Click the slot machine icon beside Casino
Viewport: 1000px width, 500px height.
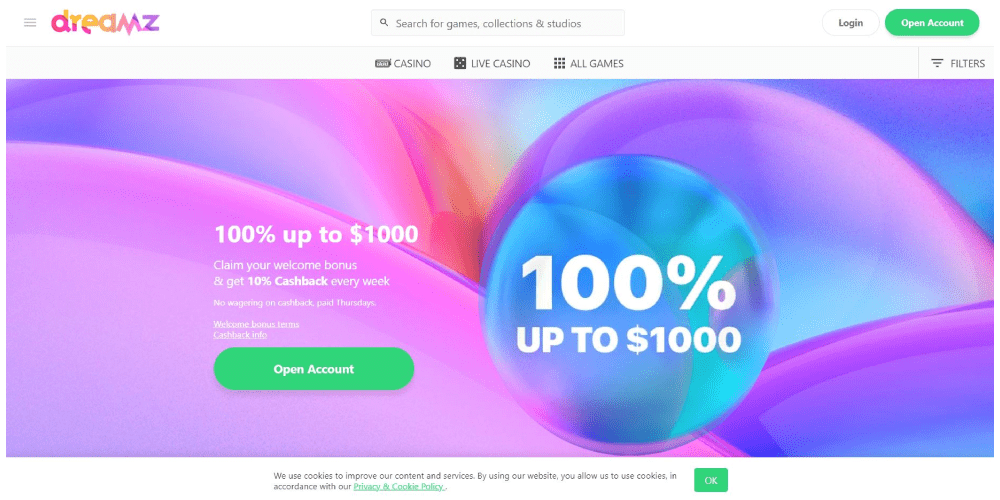382,64
